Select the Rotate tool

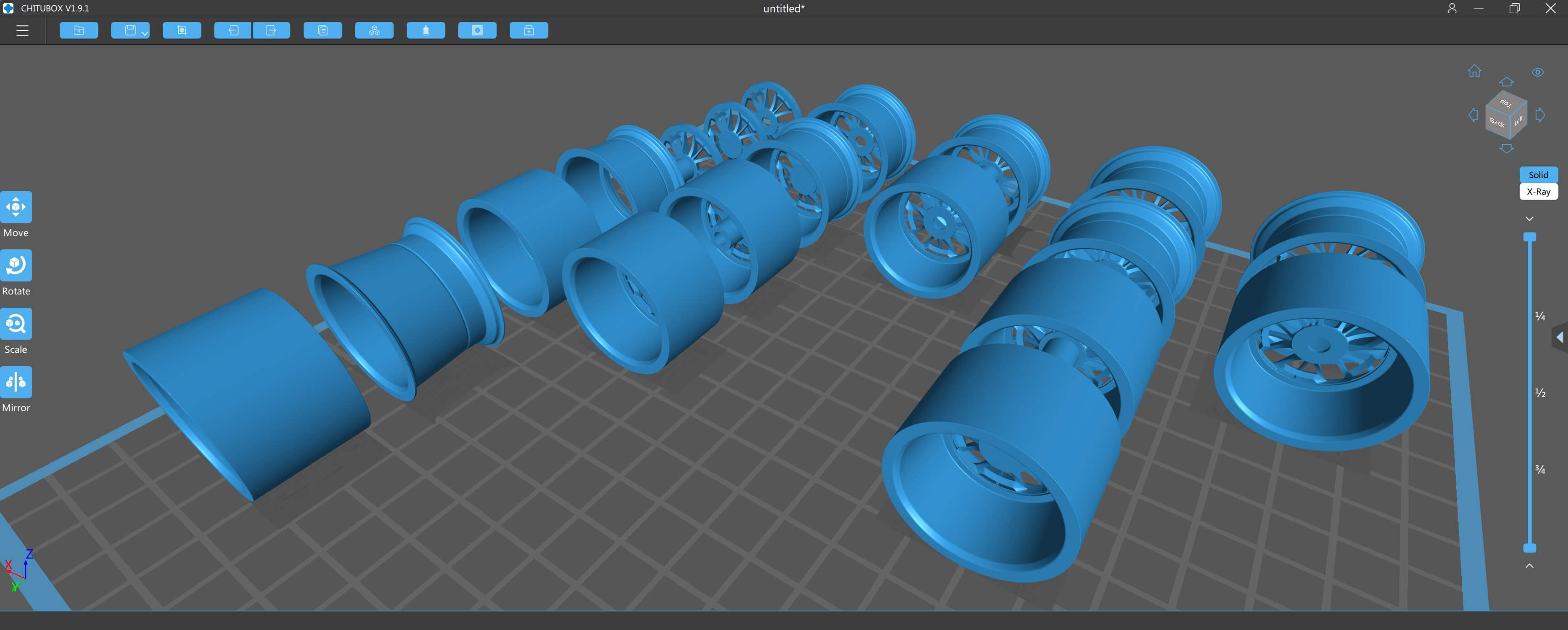point(16,266)
